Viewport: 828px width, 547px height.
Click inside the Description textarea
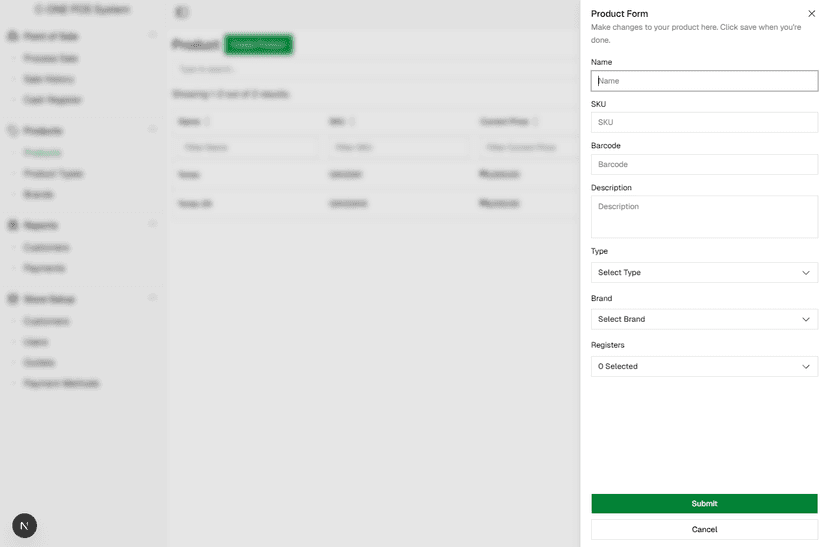[x=704, y=216]
